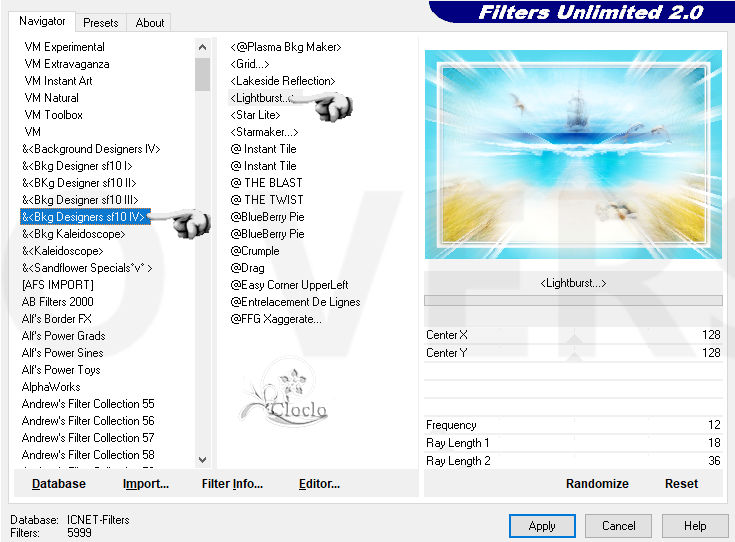Select Alf's Power Grads category
This screenshot has height=542, width=735.
[63, 336]
